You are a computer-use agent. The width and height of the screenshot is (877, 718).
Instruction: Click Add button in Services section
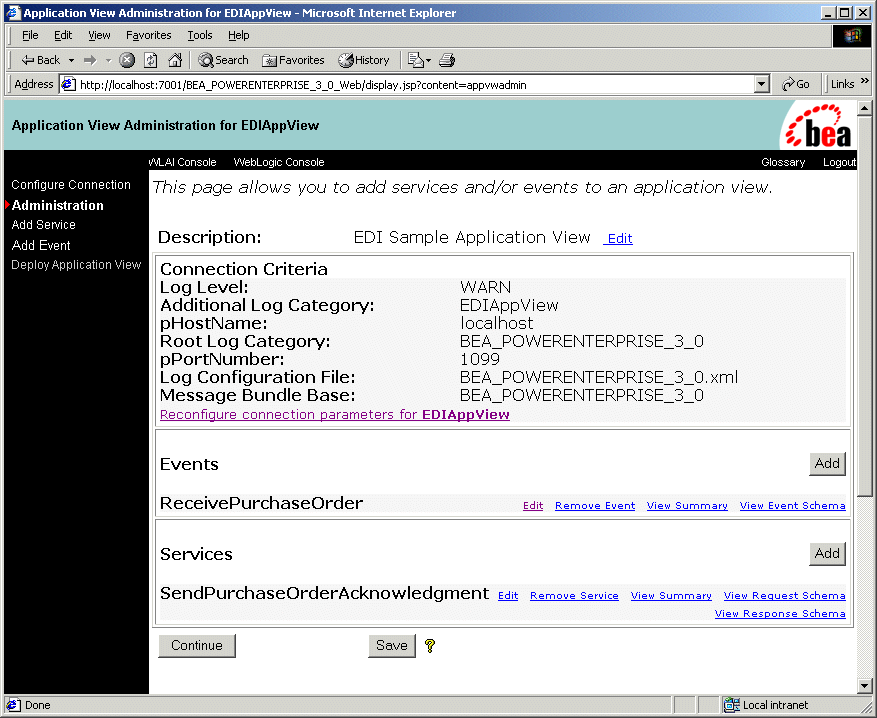(827, 554)
